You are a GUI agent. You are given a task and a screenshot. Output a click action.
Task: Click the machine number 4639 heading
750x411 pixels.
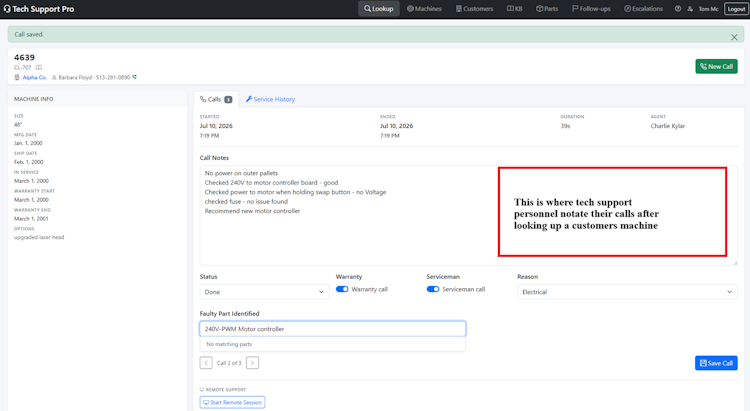[x=24, y=57]
